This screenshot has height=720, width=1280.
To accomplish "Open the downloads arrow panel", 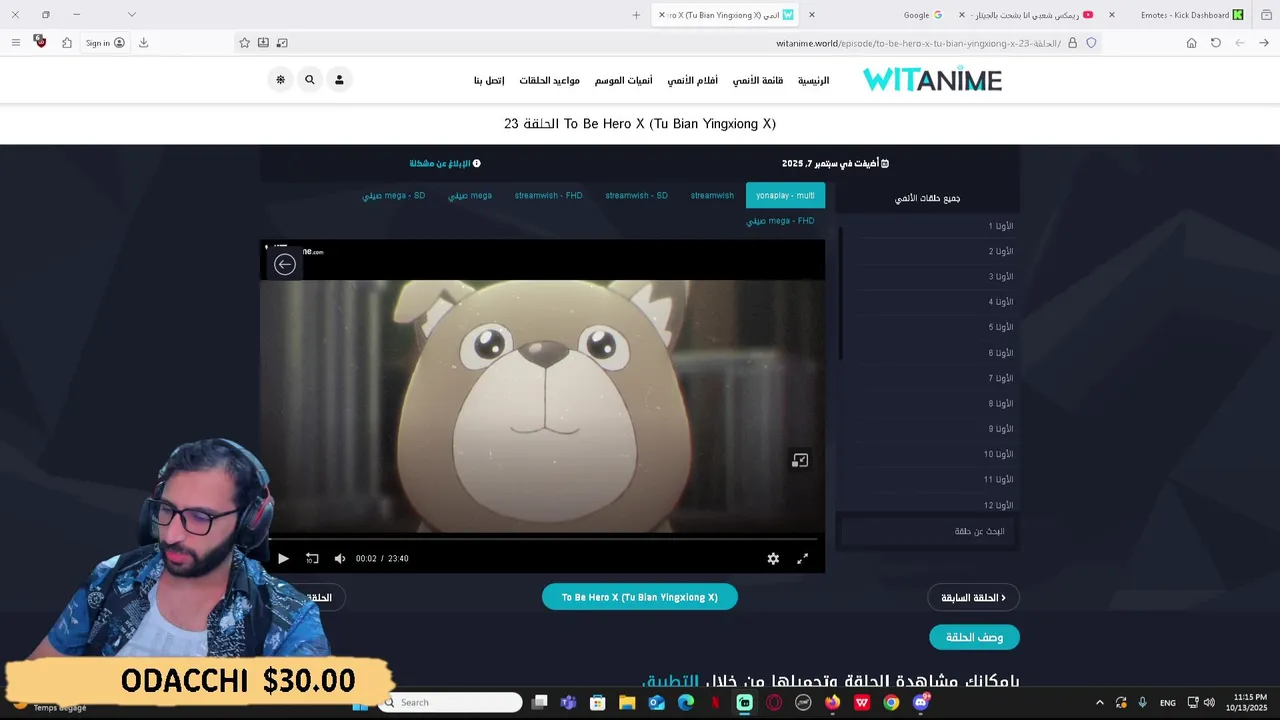I will 143,43.
